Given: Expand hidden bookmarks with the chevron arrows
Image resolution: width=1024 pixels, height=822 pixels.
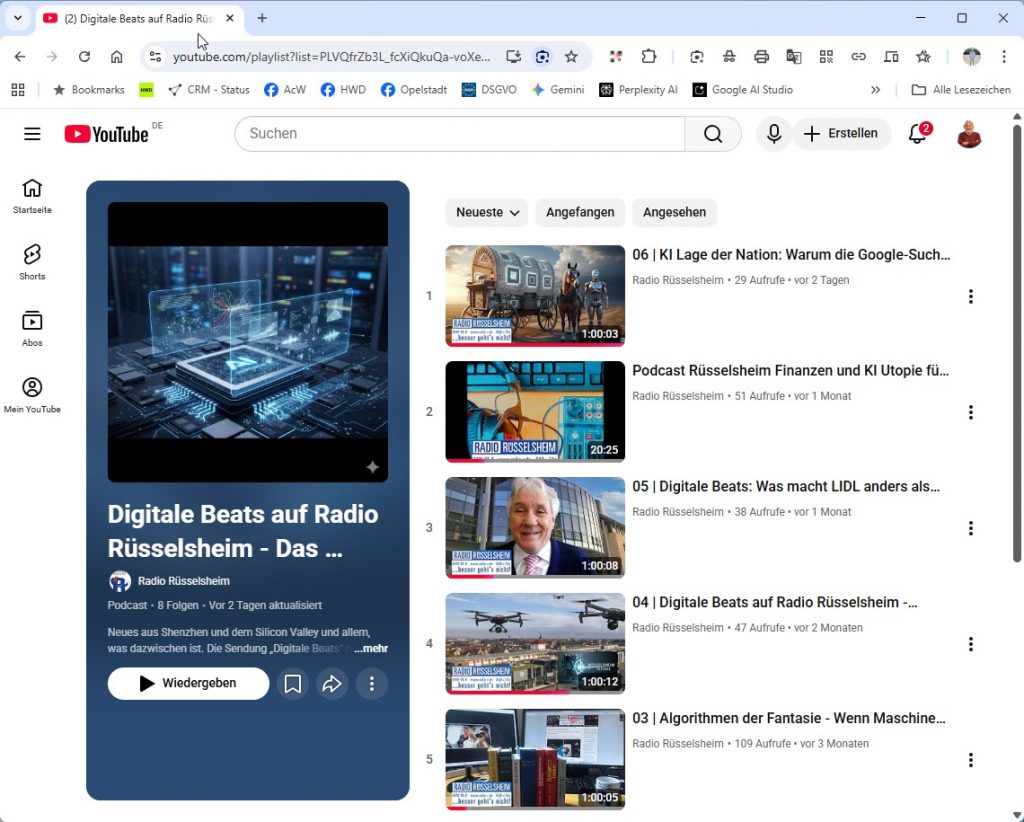Looking at the screenshot, I should (x=875, y=89).
